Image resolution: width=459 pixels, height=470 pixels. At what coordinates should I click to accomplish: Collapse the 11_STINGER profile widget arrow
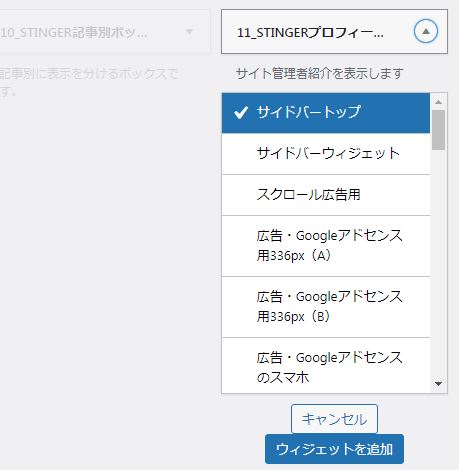(x=426, y=31)
